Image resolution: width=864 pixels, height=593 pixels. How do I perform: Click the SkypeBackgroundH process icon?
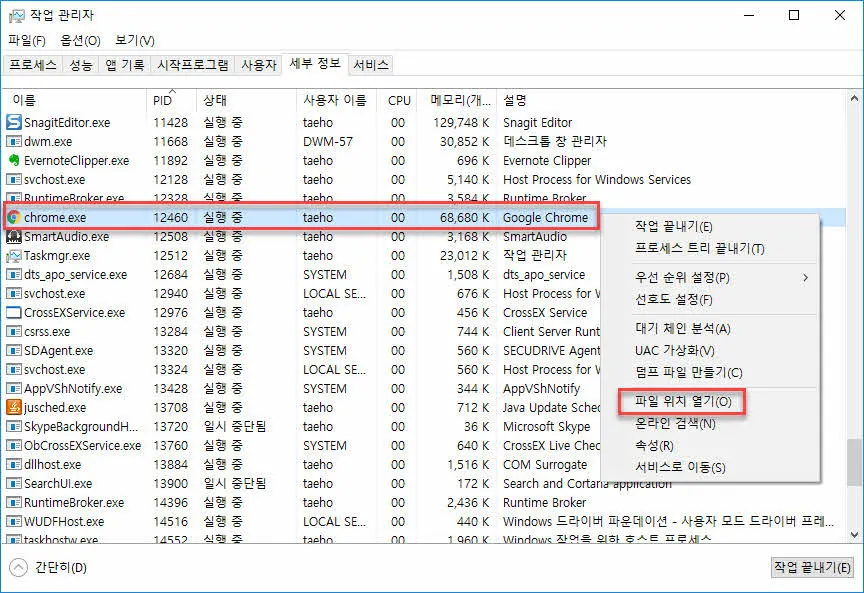click(13, 426)
